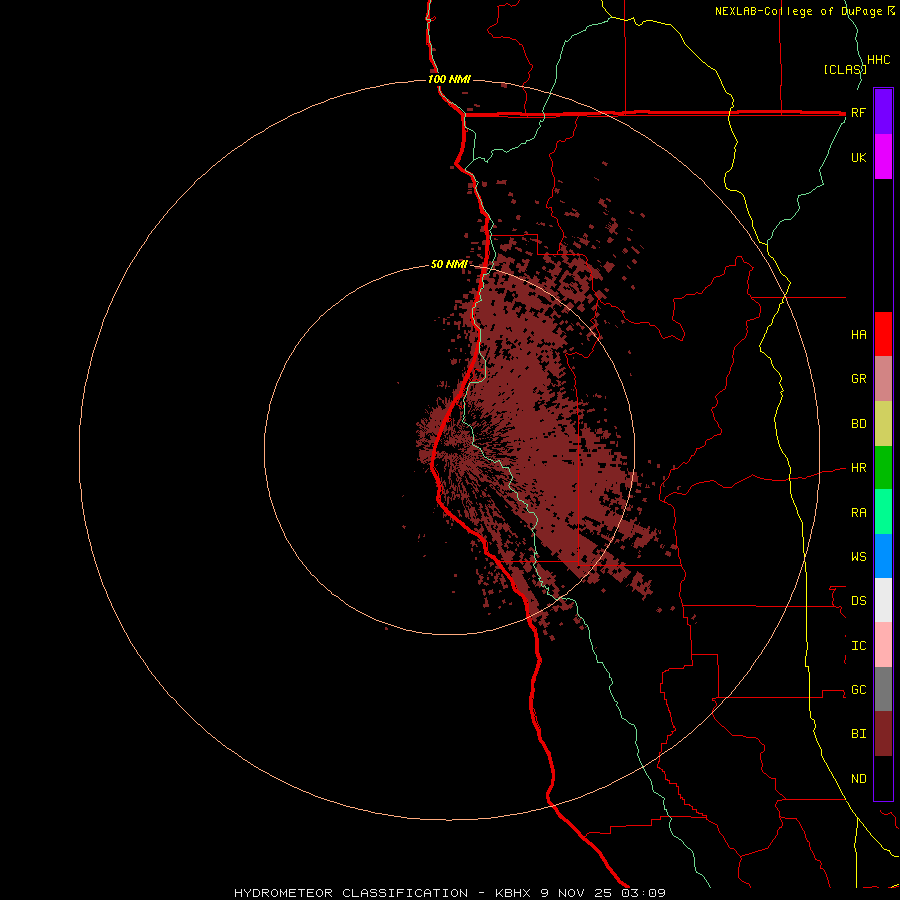Click the IC legend label
Screen dimensions: 900x900
(858, 646)
